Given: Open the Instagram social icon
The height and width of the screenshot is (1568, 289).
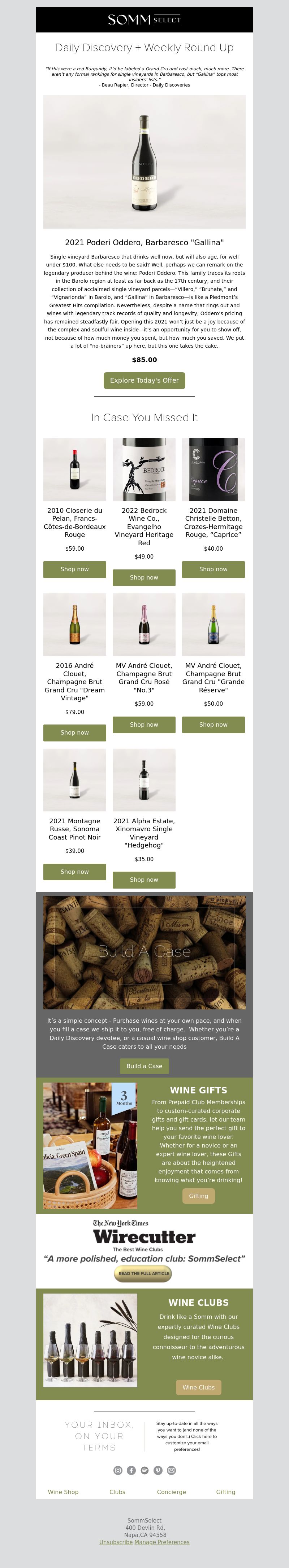Looking at the screenshot, I should pyautogui.click(x=118, y=1470).
